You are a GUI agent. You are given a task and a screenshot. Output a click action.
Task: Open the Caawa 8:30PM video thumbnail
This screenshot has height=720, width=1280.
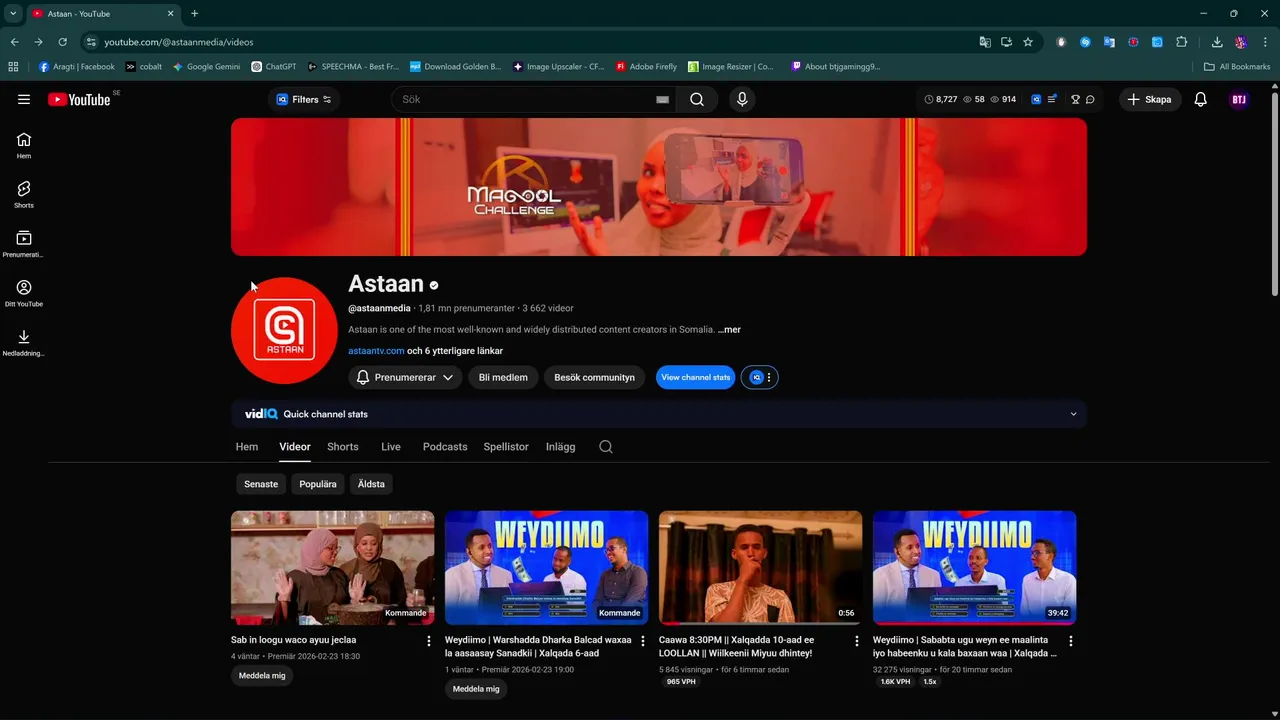coord(760,567)
